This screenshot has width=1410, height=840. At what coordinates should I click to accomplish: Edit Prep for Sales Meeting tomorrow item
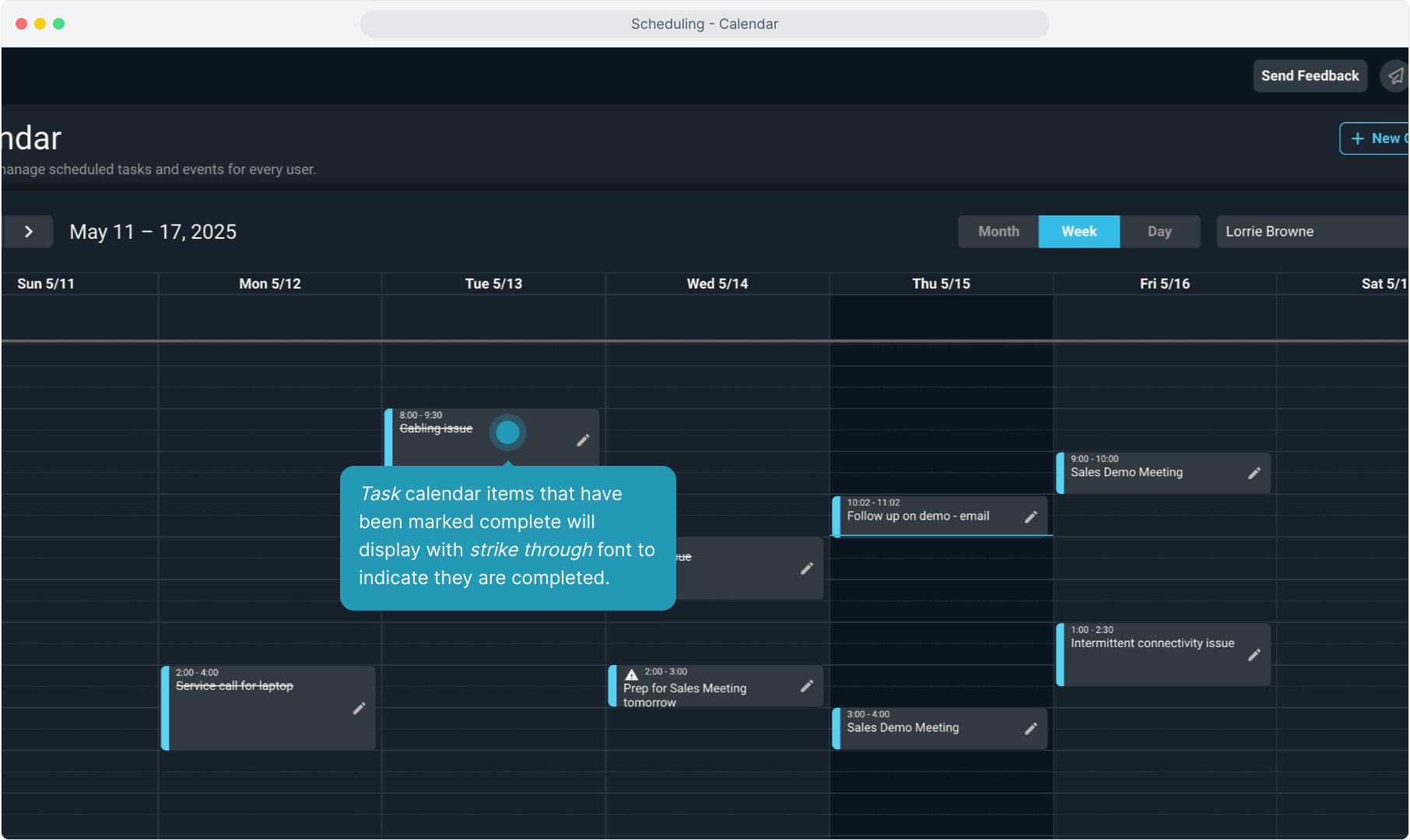(807, 686)
